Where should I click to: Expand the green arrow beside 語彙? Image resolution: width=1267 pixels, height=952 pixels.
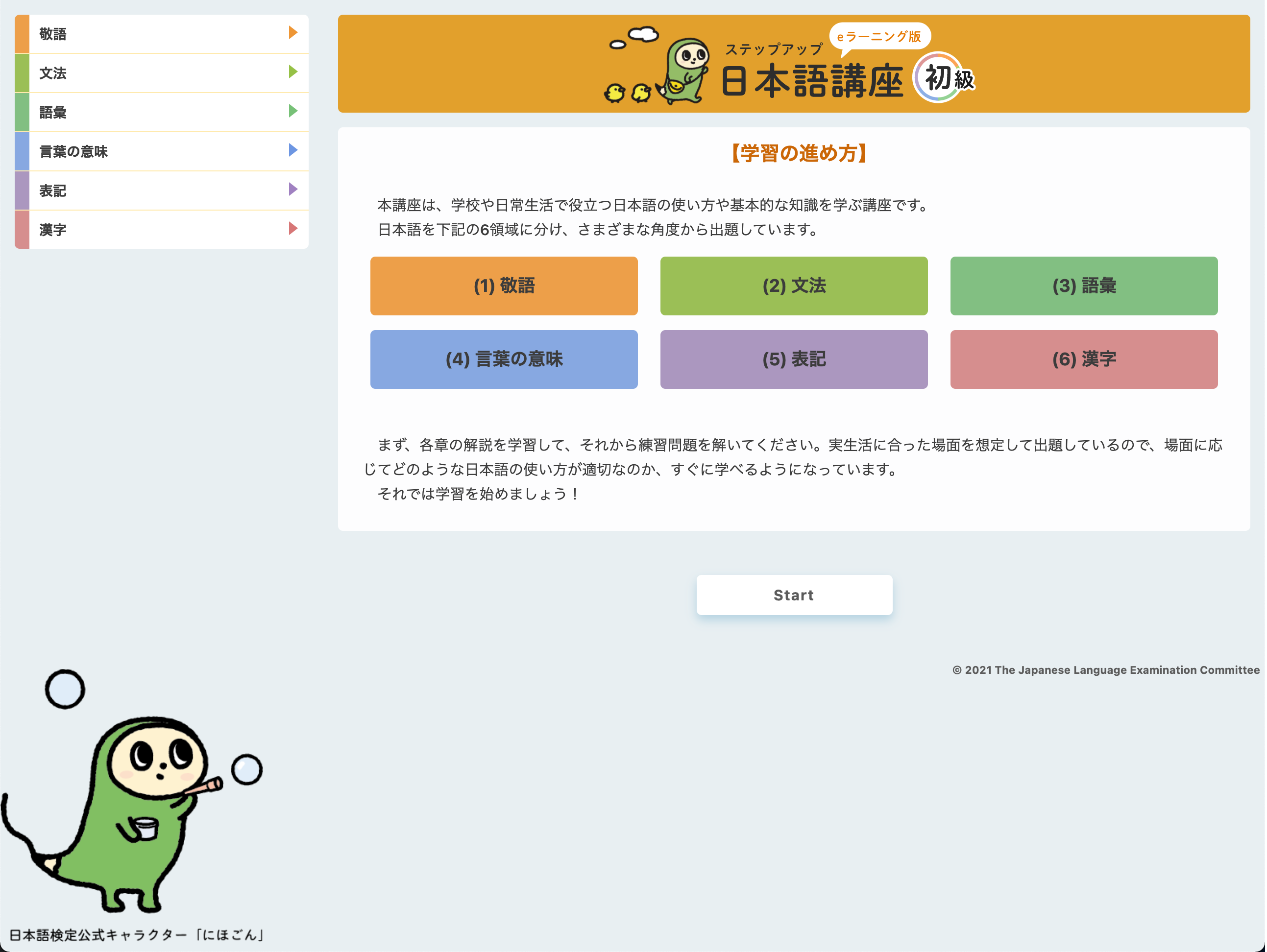click(292, 111)
